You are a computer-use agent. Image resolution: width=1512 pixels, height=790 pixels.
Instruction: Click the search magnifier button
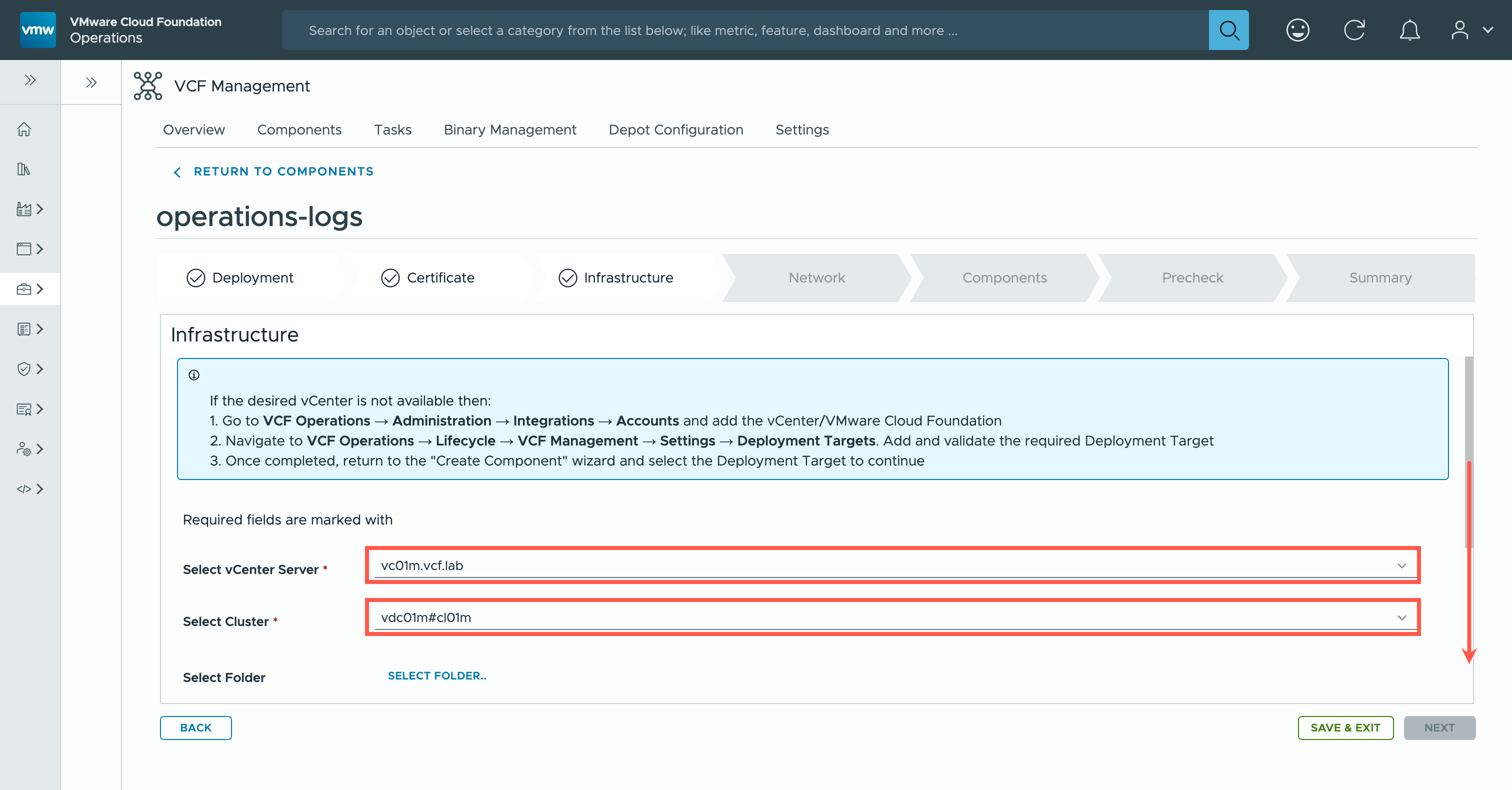[1228, 30]
